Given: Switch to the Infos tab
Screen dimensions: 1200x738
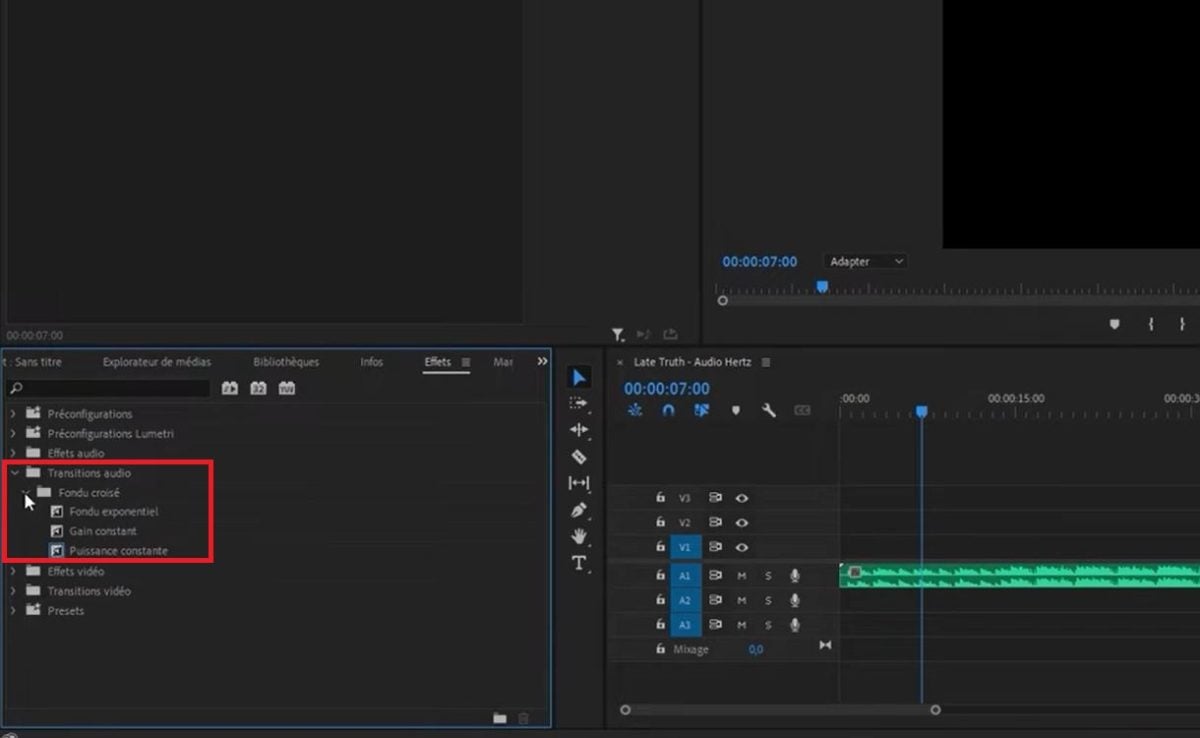Looking at the screenshot, I should pos(372,362).
